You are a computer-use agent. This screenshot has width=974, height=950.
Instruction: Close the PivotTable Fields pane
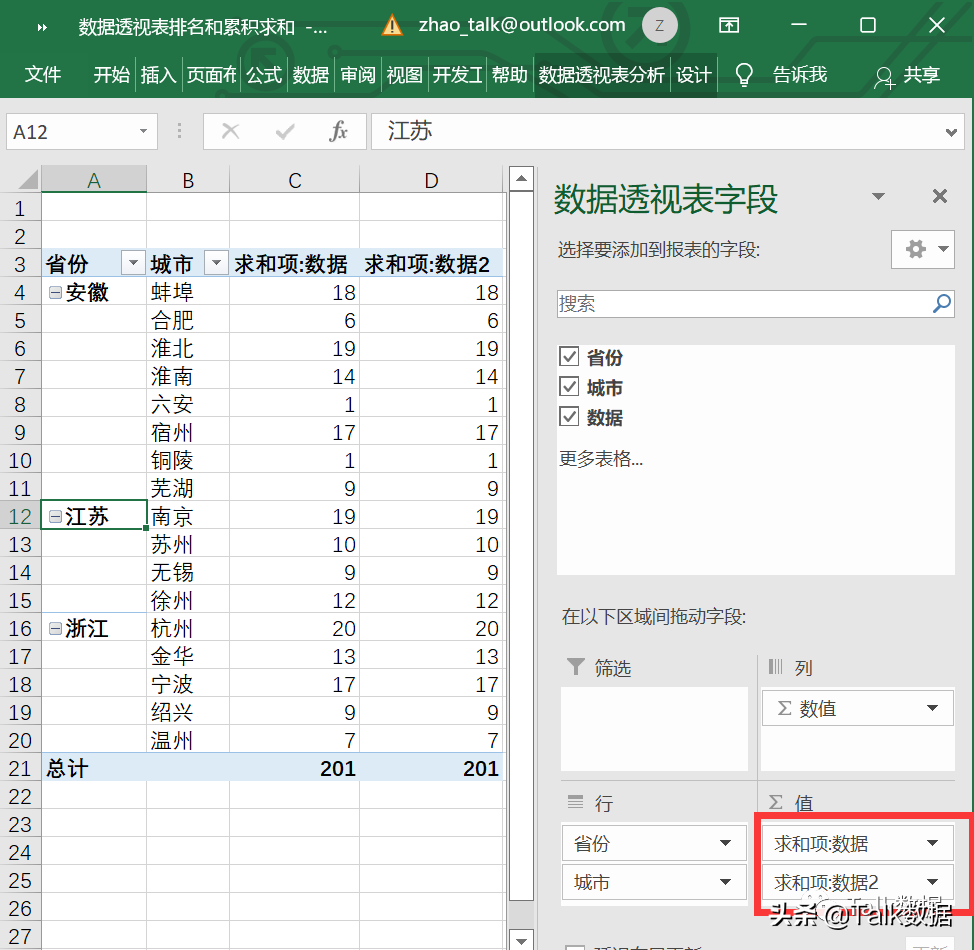point(940,196)
